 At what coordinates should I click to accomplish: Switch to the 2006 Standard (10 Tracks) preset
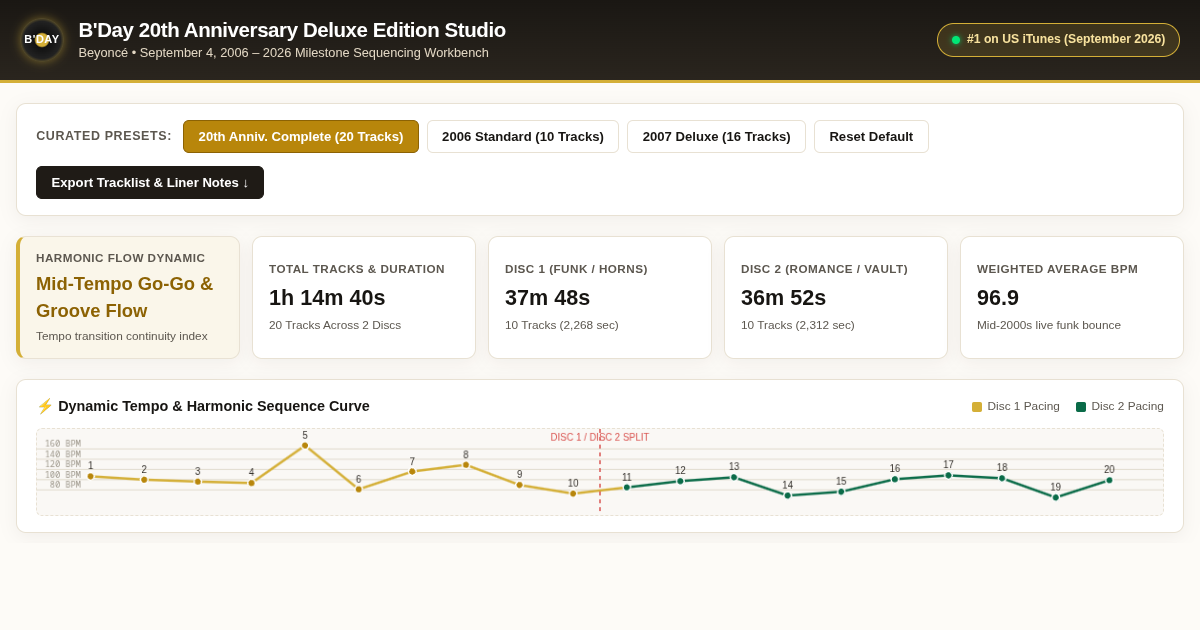[x=523, y=137]
